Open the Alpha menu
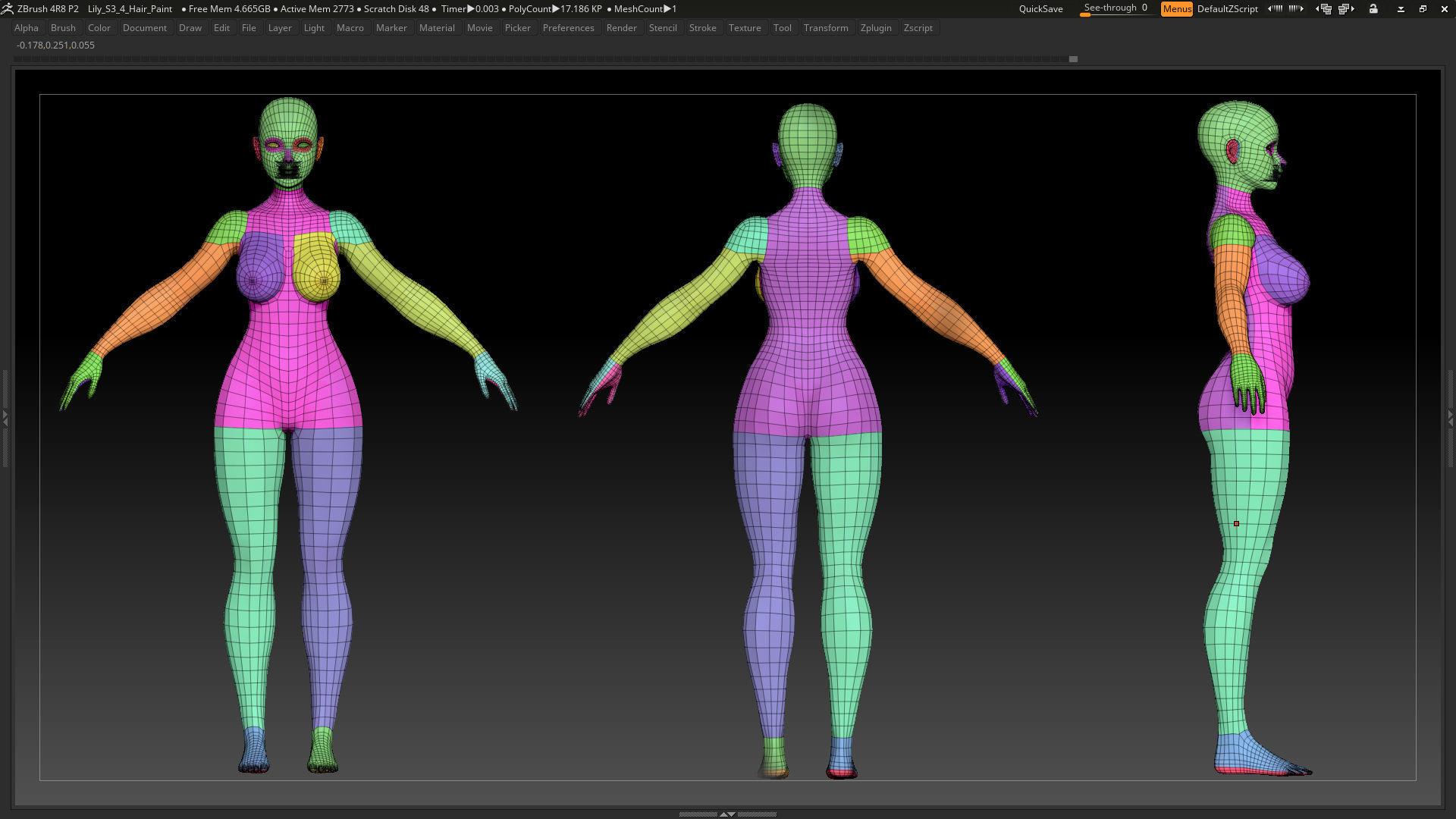 27,28
